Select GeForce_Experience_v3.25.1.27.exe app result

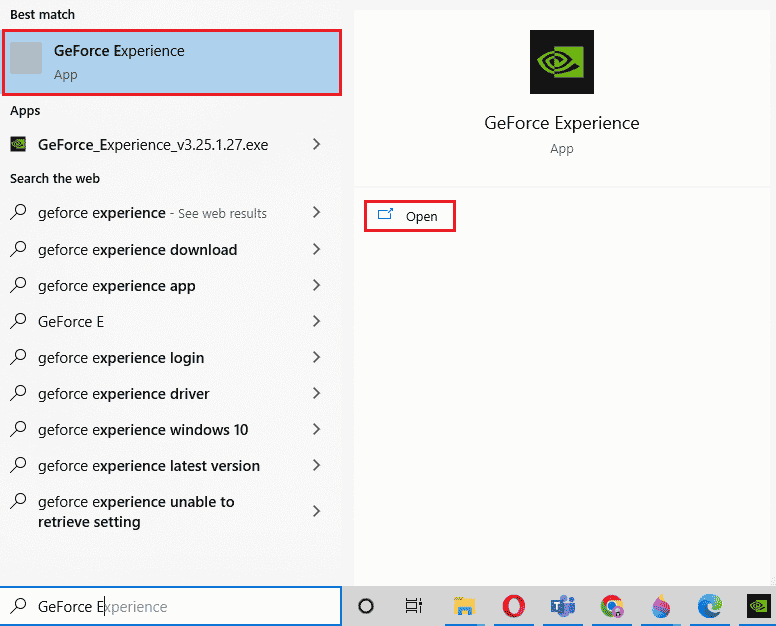[152, 144]
